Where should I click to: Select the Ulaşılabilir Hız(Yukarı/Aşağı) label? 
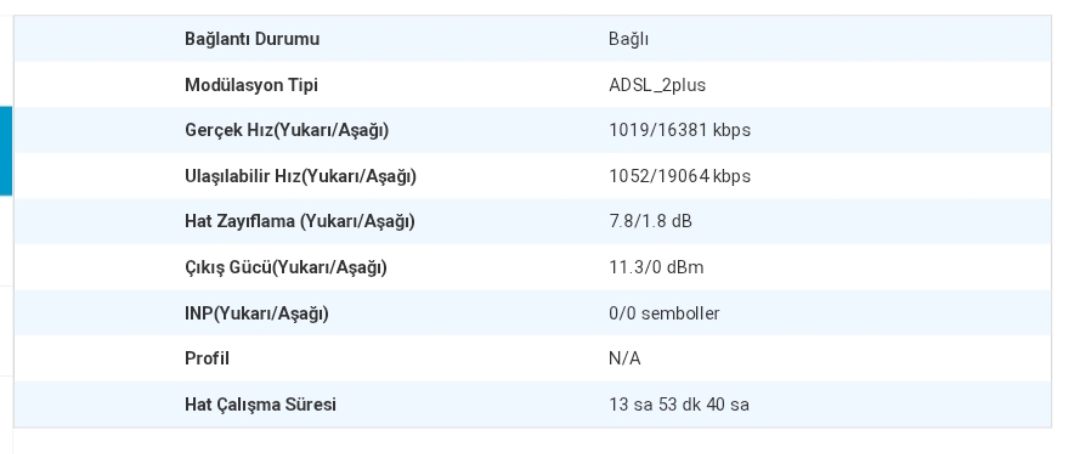coord(300,176)
